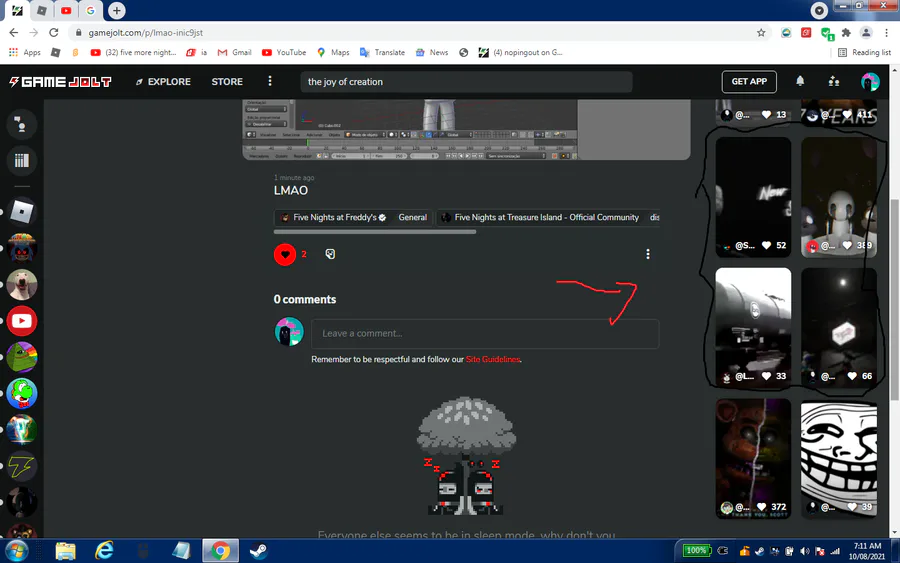Open the troll face post thumbnail

(x=839, y=459)
